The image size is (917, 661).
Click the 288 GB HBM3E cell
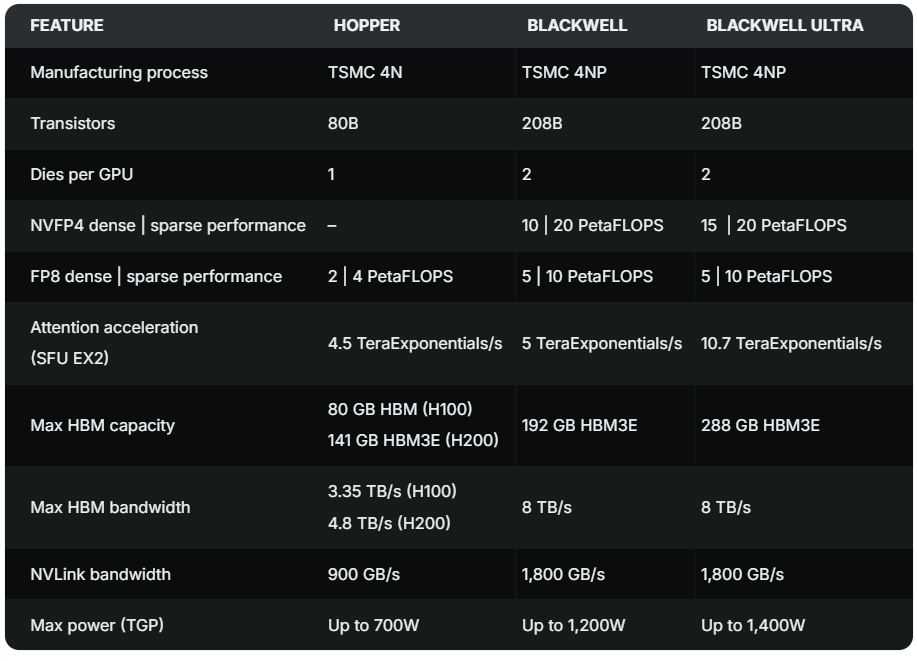click(x=760, y=425)
